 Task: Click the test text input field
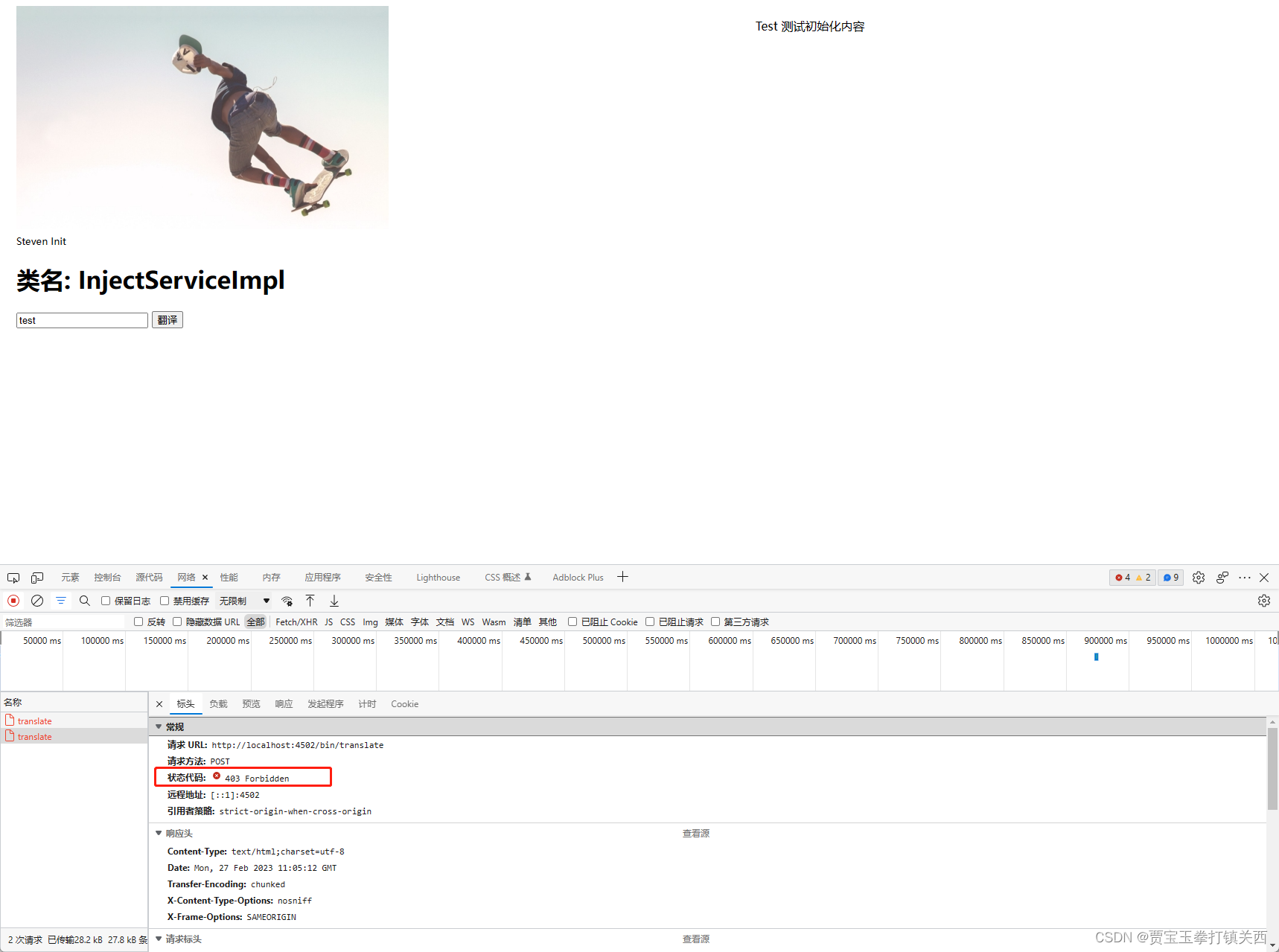click(82, 320)
